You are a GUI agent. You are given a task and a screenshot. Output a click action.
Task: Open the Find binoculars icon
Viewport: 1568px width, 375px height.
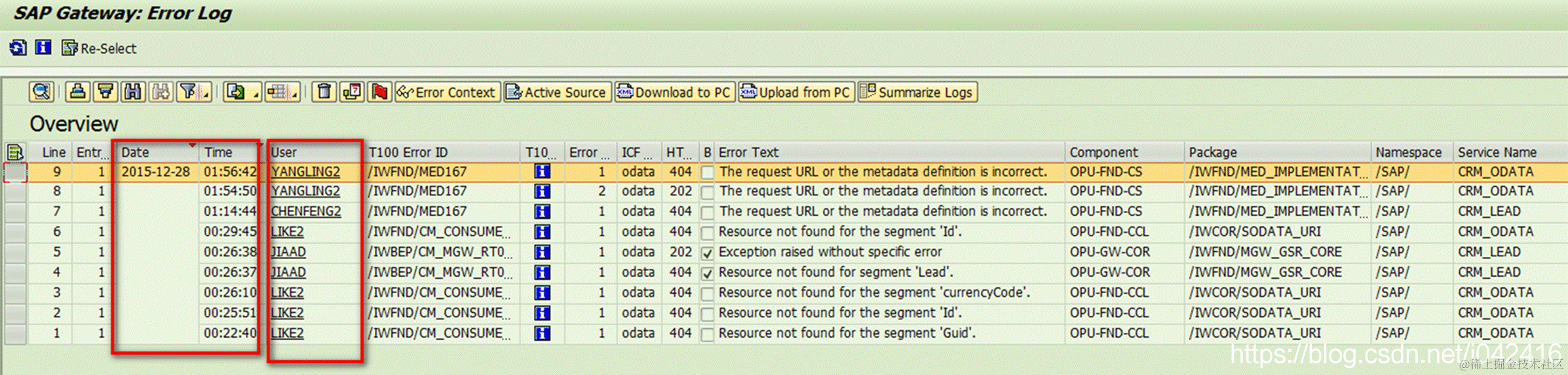click(x=133, y=92)
